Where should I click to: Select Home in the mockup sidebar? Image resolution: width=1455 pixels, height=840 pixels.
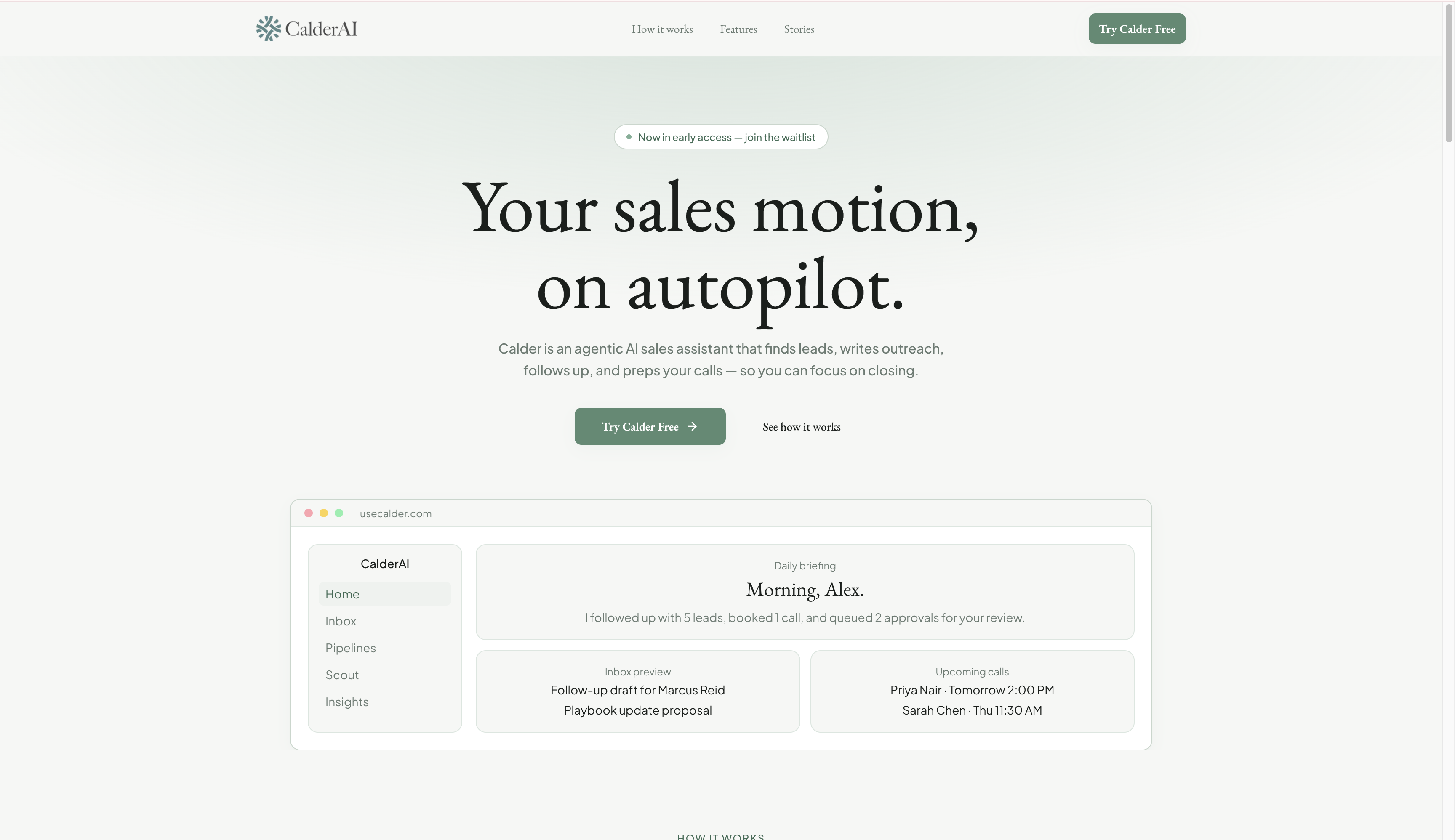[384, 594]
